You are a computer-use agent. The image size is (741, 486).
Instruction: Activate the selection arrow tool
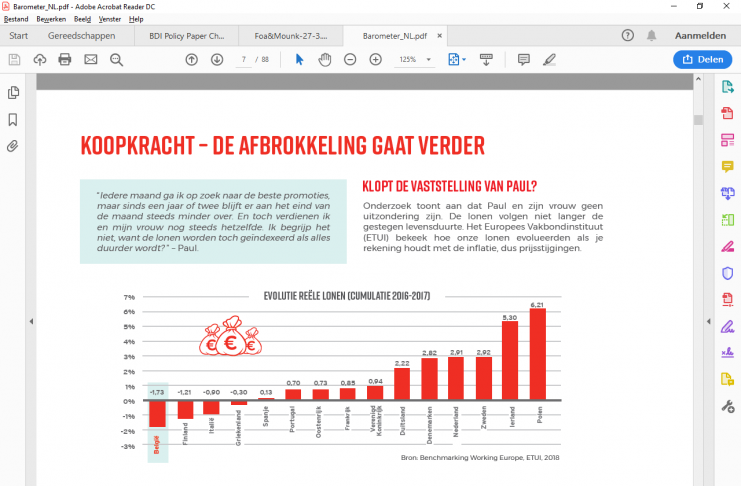pyautogui.click(x=299, y=60)
